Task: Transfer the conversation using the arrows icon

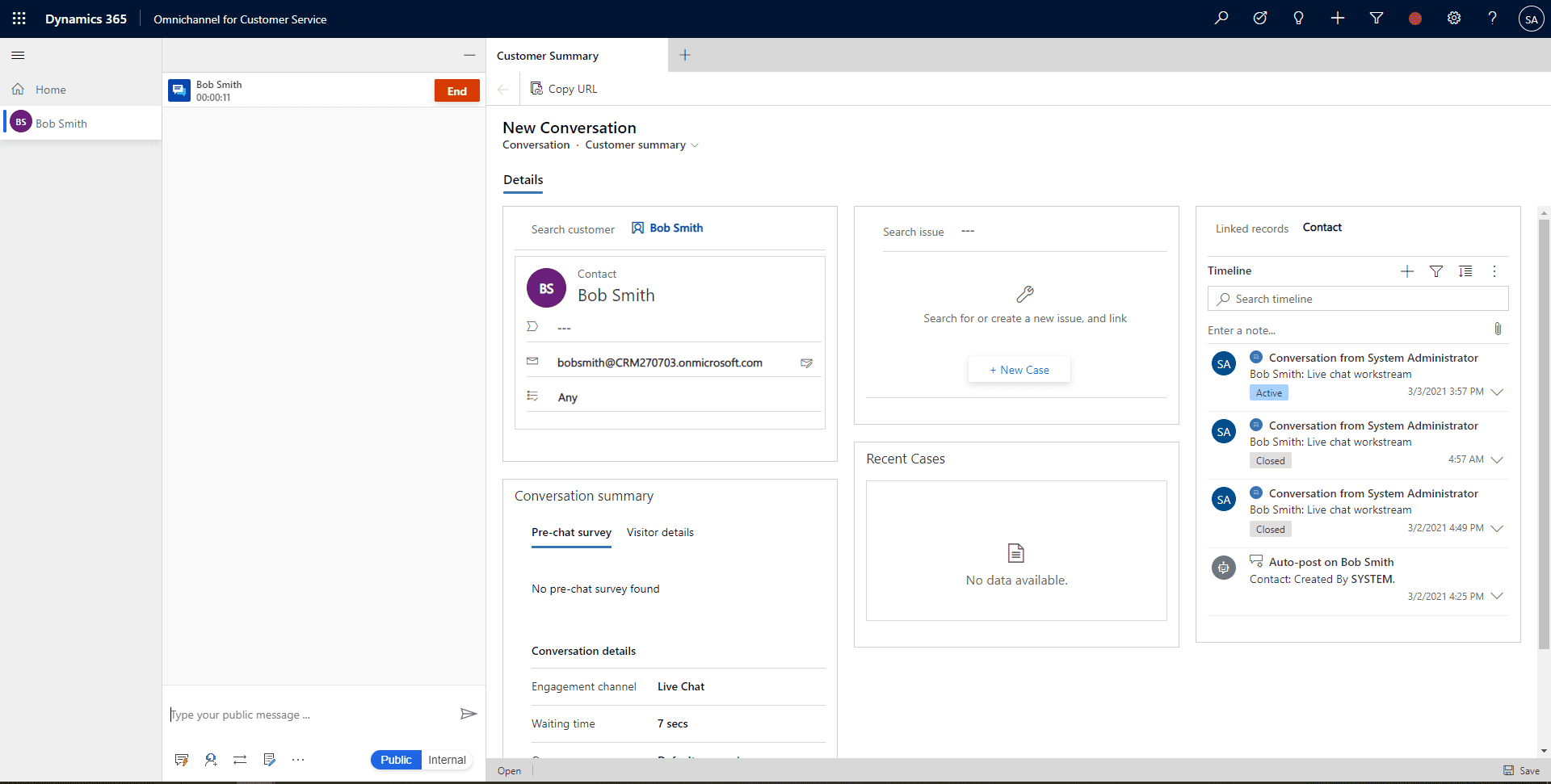Action: coord(240,759)
